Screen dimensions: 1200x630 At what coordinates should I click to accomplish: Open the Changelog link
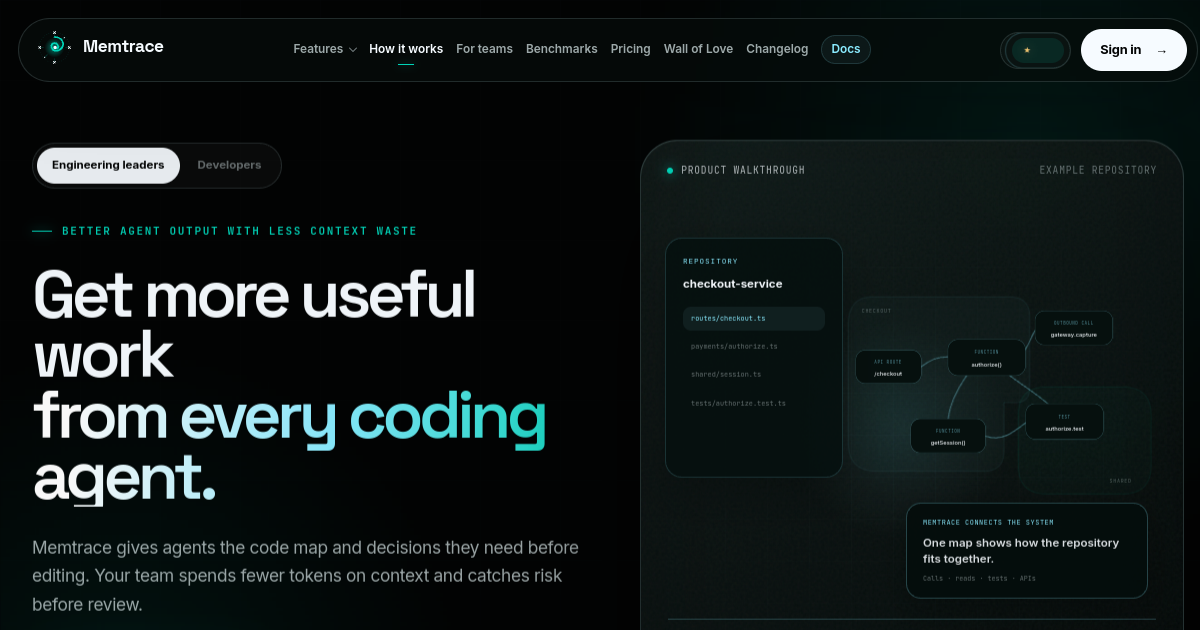[777, 49]
